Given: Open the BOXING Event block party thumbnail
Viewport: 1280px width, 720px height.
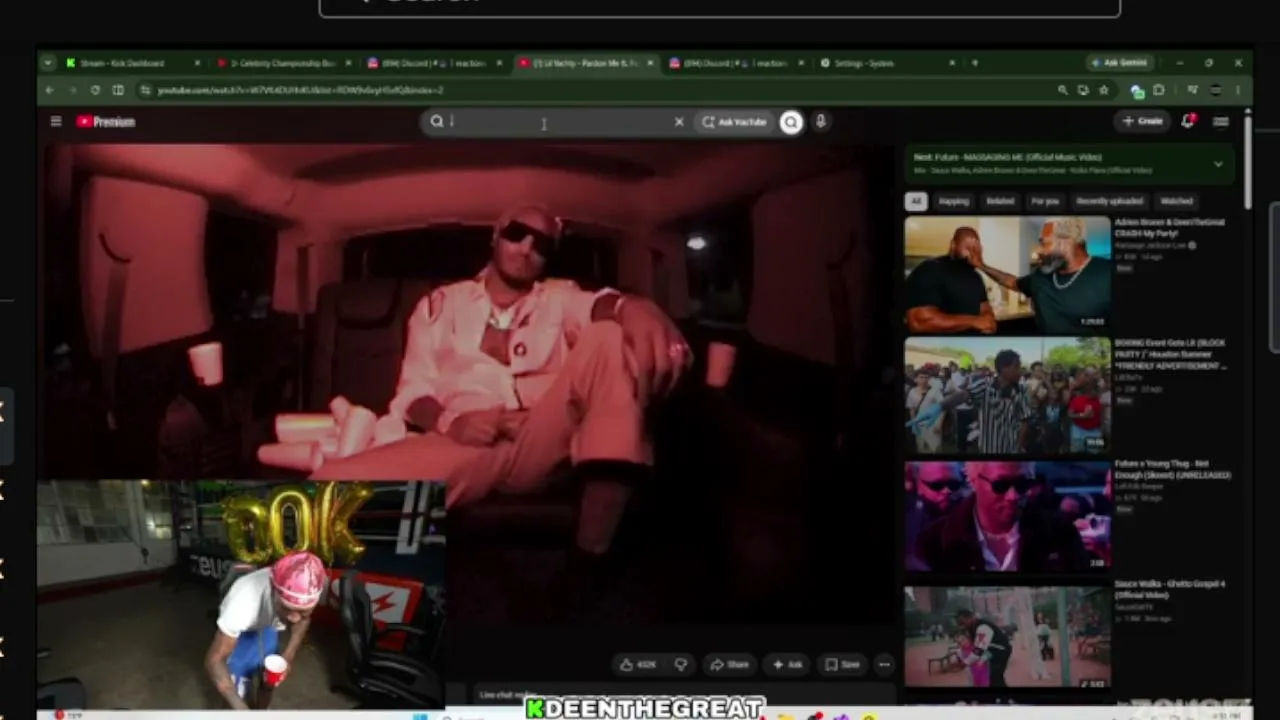Looking at the screenshot, I should pyautogui.click(x=1007, y=395).
